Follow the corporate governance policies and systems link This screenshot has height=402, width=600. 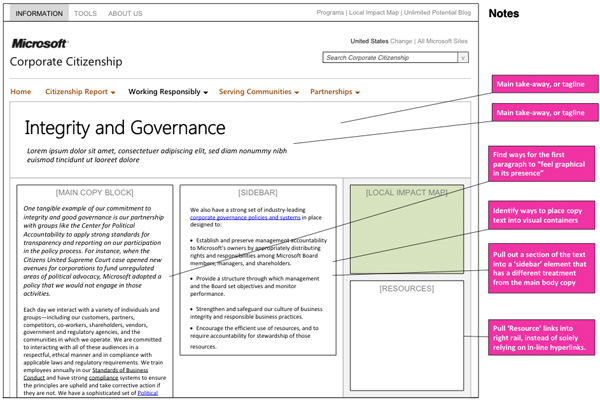pos(245,218)
